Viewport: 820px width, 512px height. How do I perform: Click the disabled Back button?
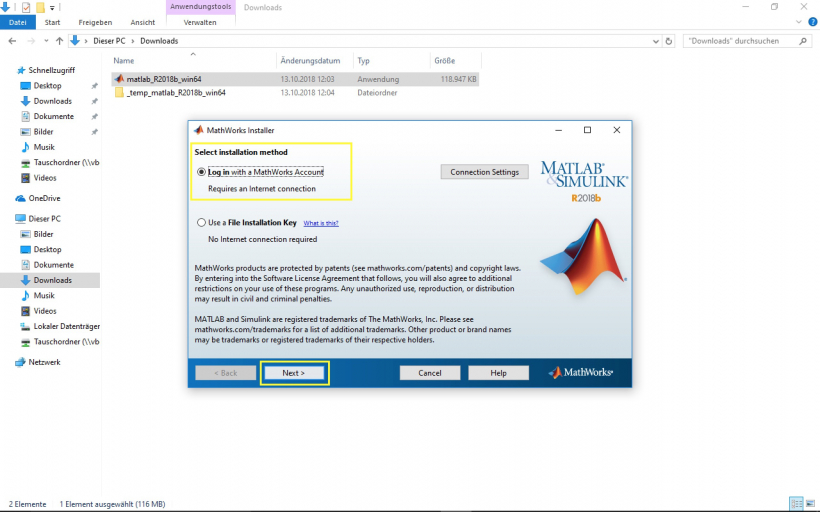(225, 373)
